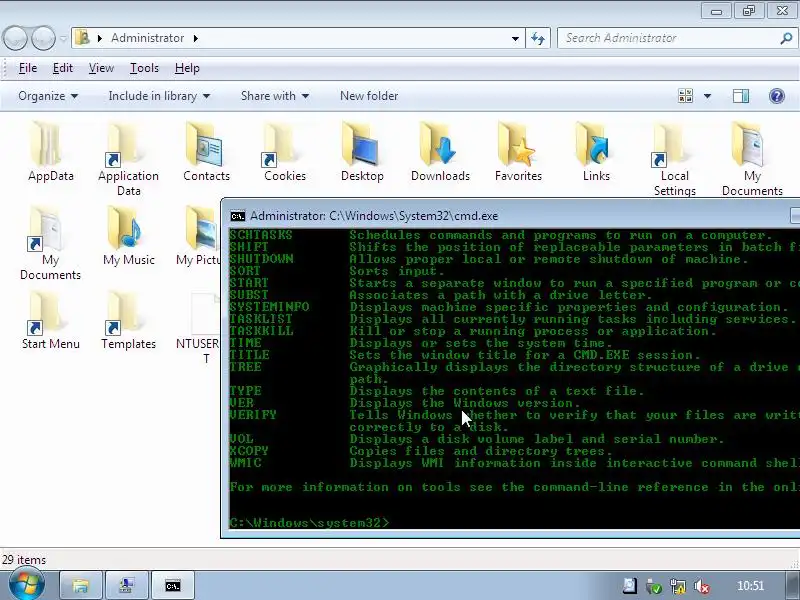Select the Templates shortcut folder

(x=128, y=320)
